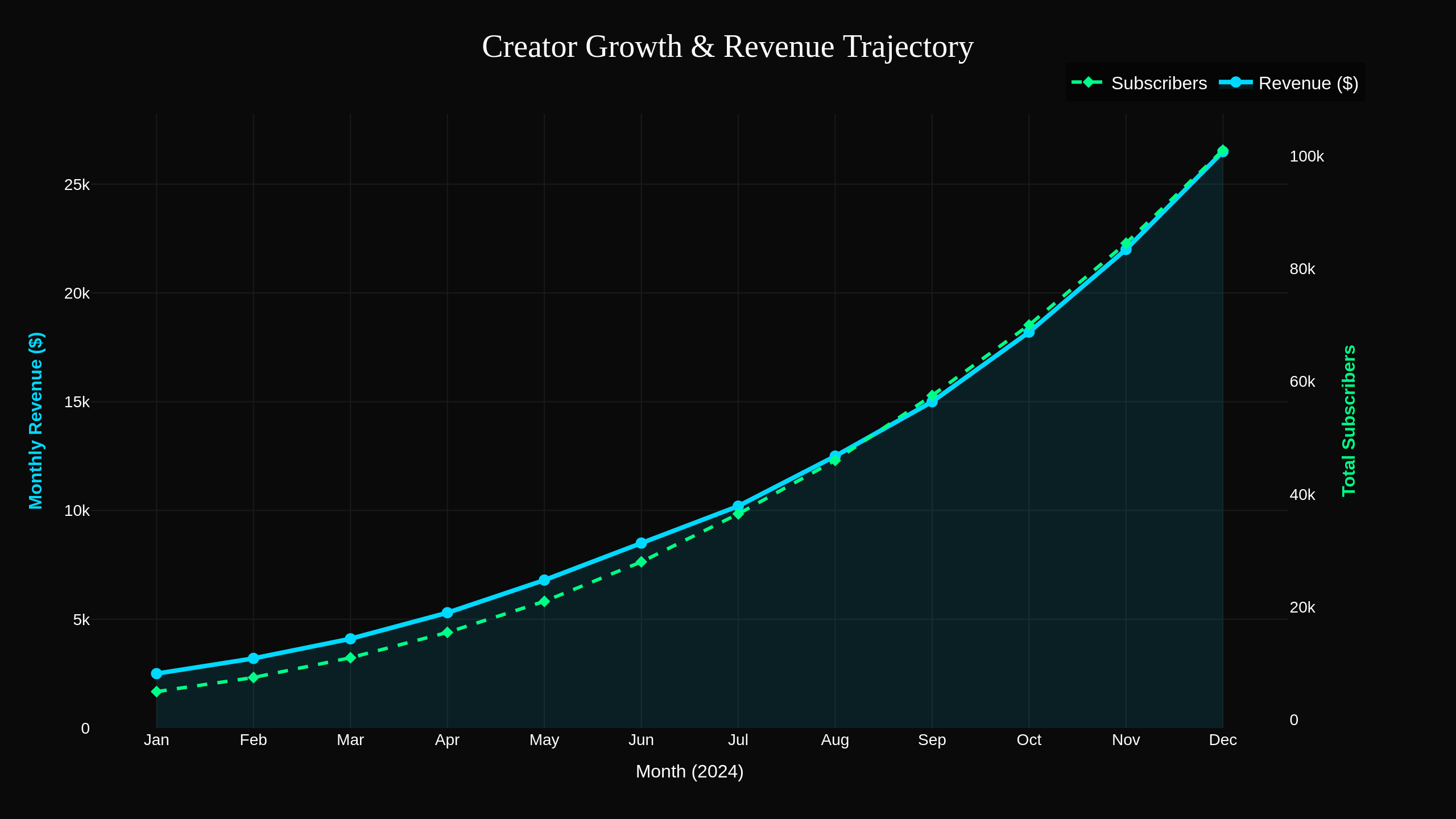The width and height of the screenshot is (1456, 819).
Task: Click the January revenue data point
Action: 156,673
